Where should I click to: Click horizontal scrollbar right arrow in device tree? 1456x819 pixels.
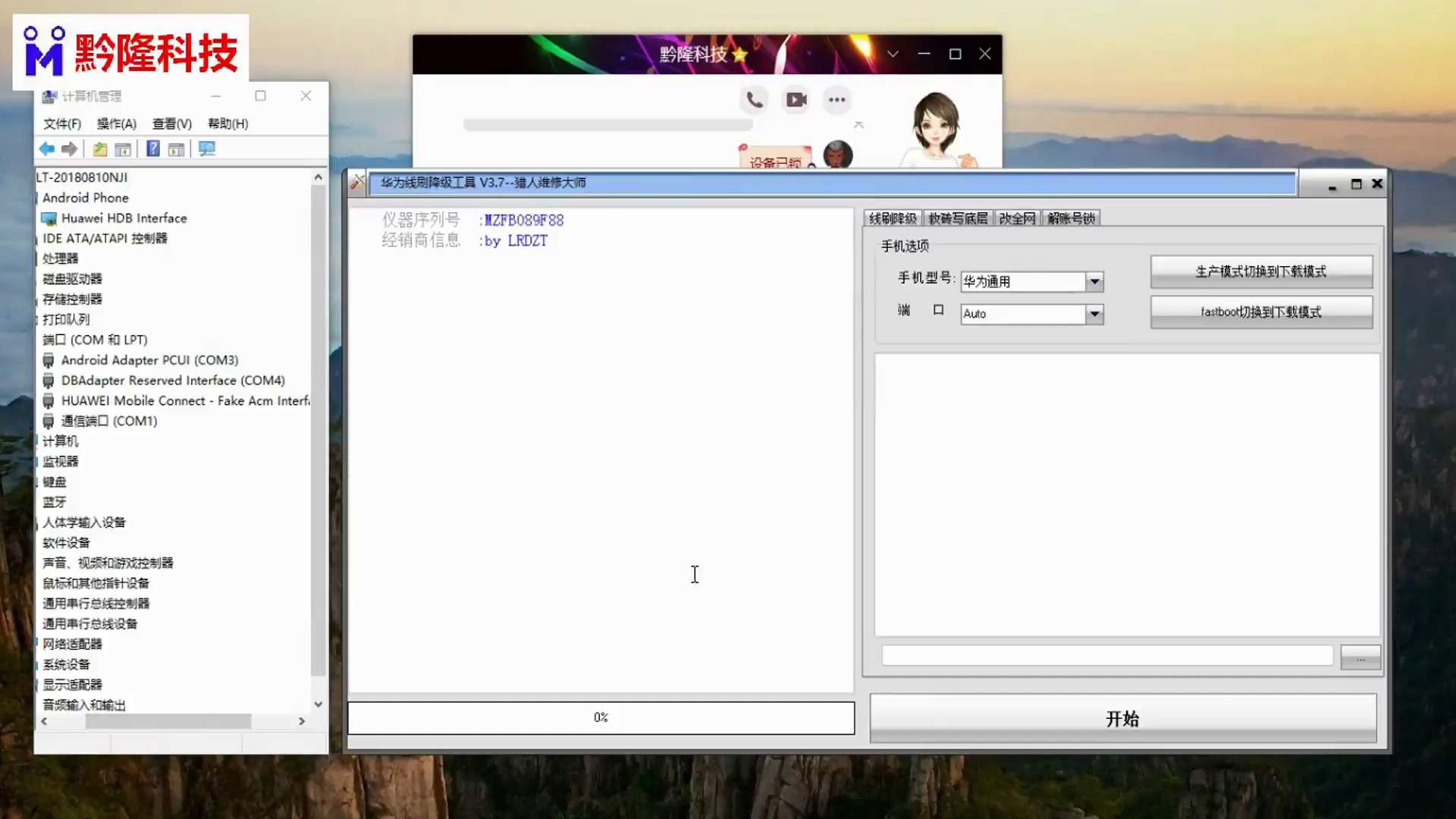pos(302,721)
